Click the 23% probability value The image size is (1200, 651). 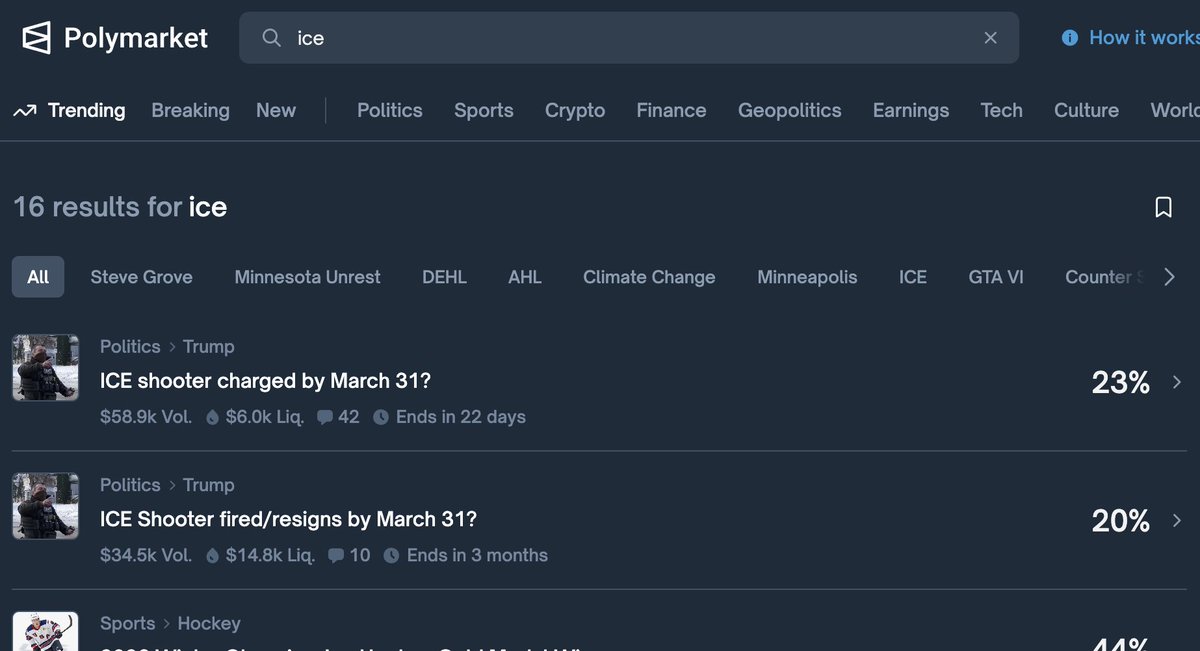(x=1121, y=382)
